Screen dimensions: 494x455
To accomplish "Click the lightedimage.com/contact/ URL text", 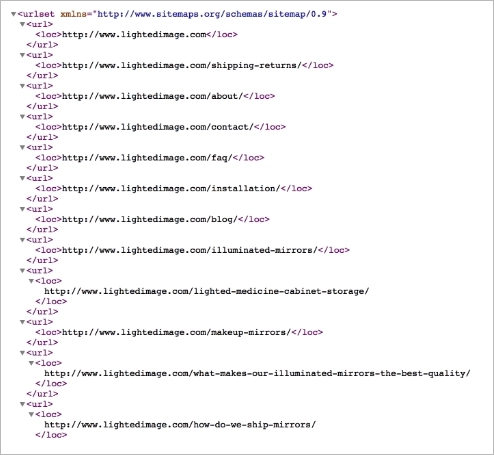I will tap(158, 127).
